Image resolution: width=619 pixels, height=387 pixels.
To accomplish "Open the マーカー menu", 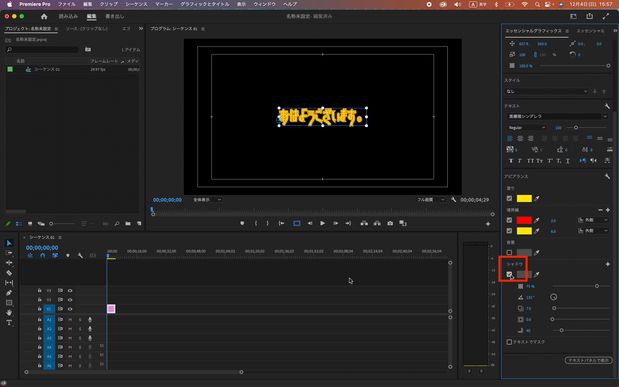I will click(x=164, y=4).
